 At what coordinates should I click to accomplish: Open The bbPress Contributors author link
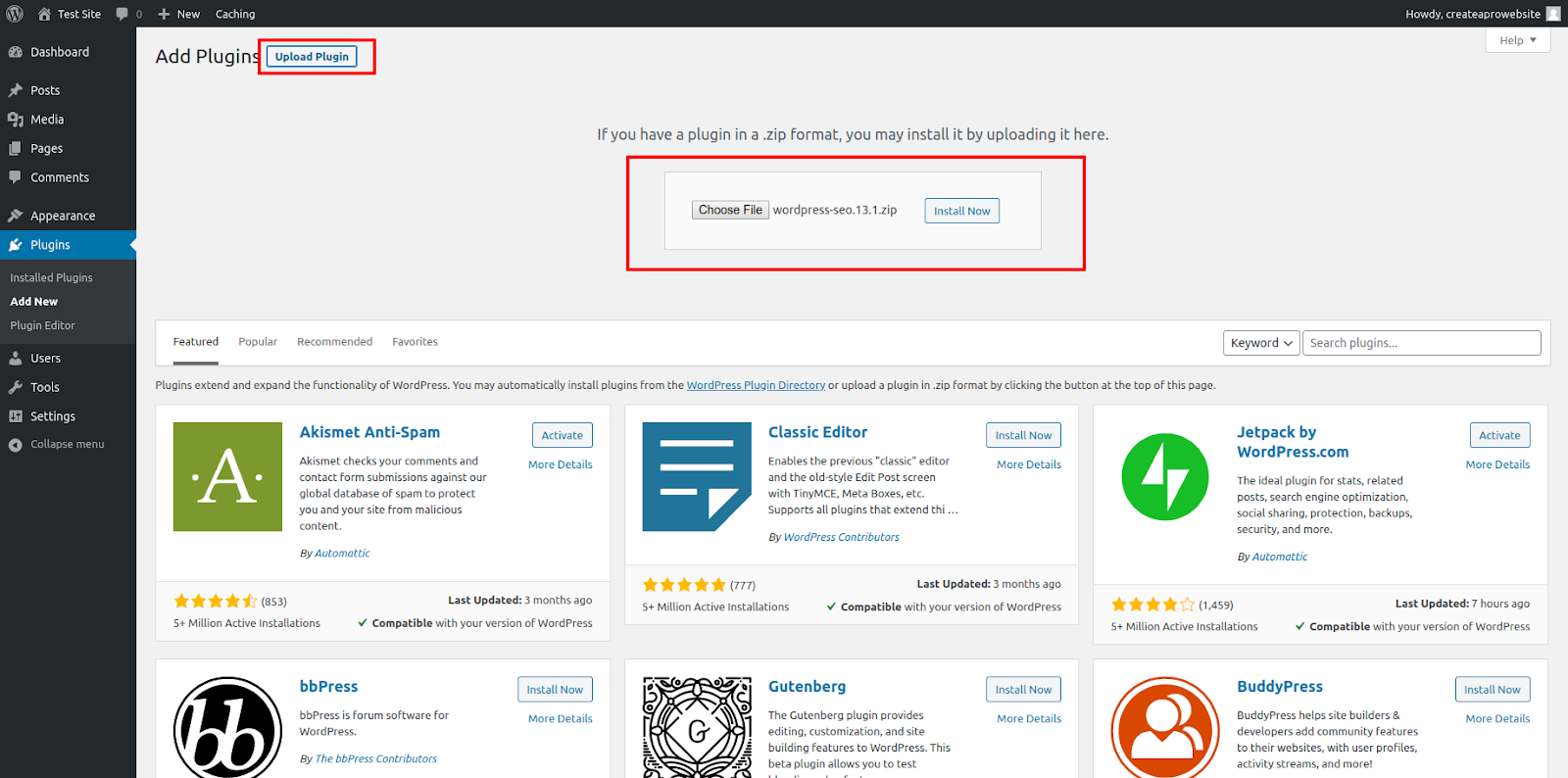tap(375, 759)
